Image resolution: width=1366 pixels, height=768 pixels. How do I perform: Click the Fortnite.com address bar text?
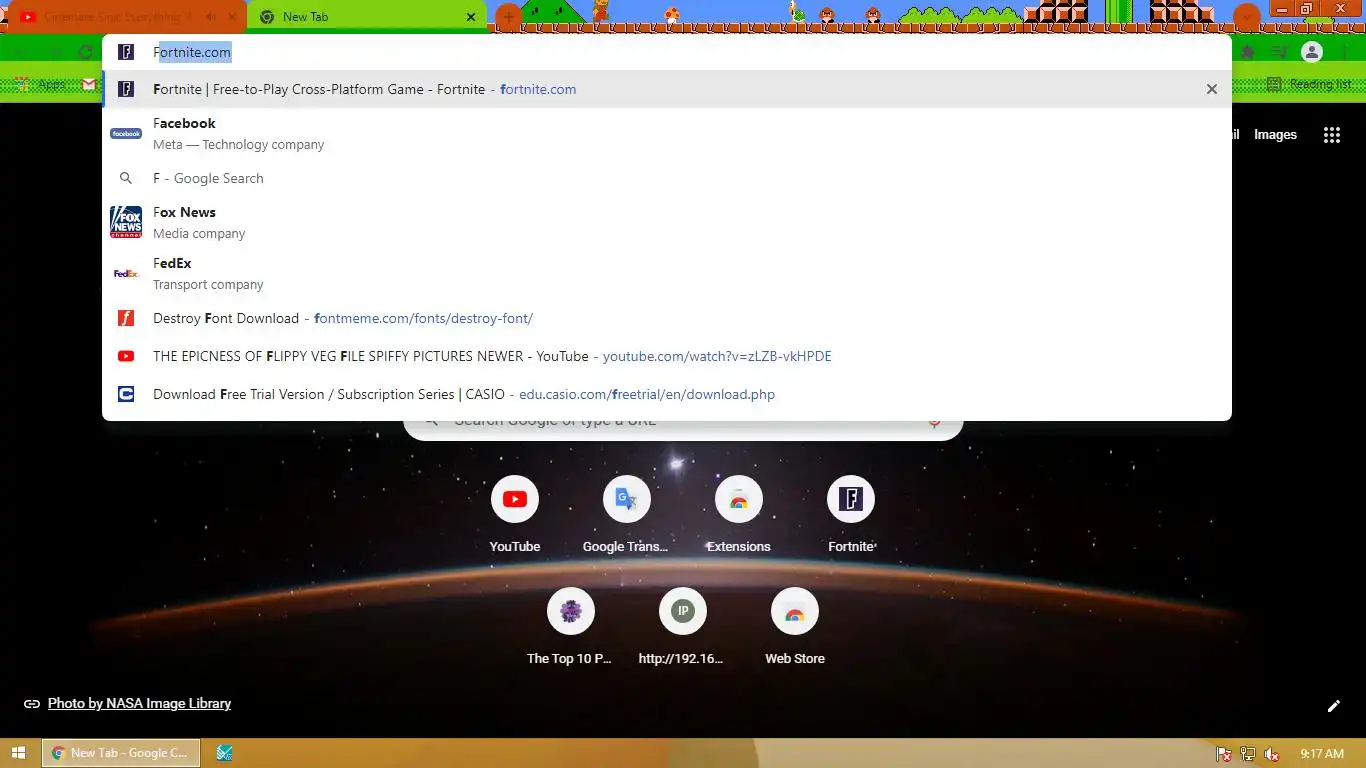pos(192,52)
